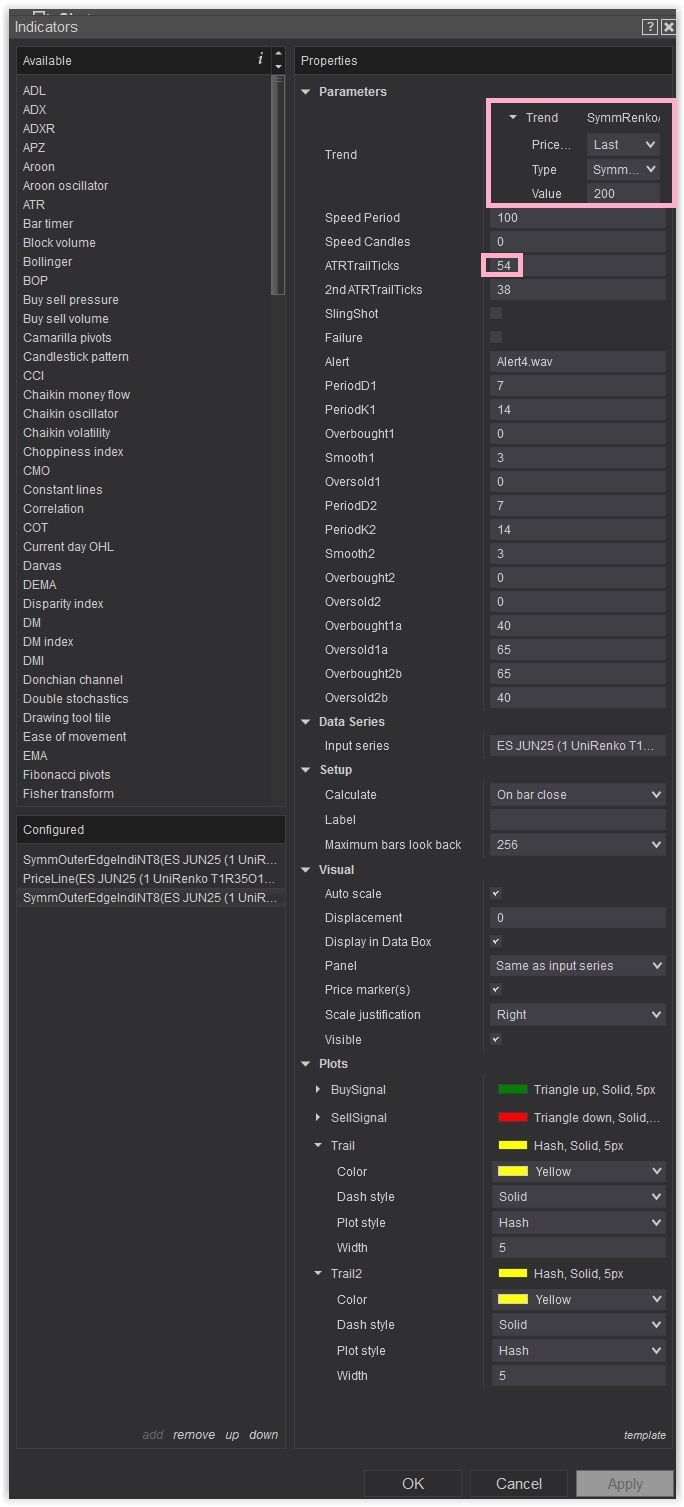Expand the SellSignal plot arrow
This screenshot has height=1507, width=684.
click(x=318, y=1118)
